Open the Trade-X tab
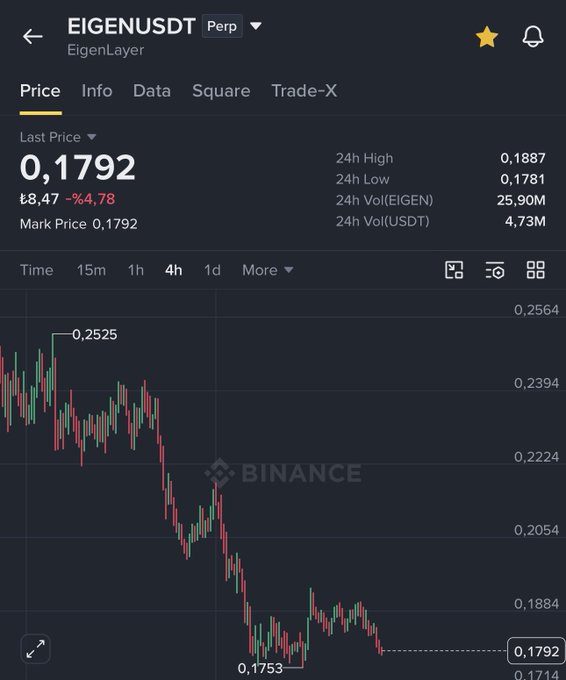This screenshot has width=566, height=680. click(x=304, y=91)
